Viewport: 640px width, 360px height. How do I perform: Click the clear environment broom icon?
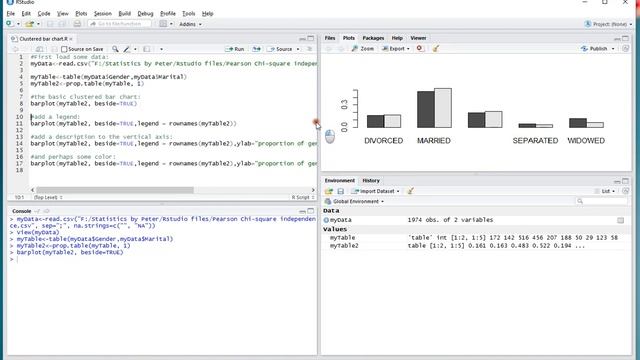click(x=410, y=191)
